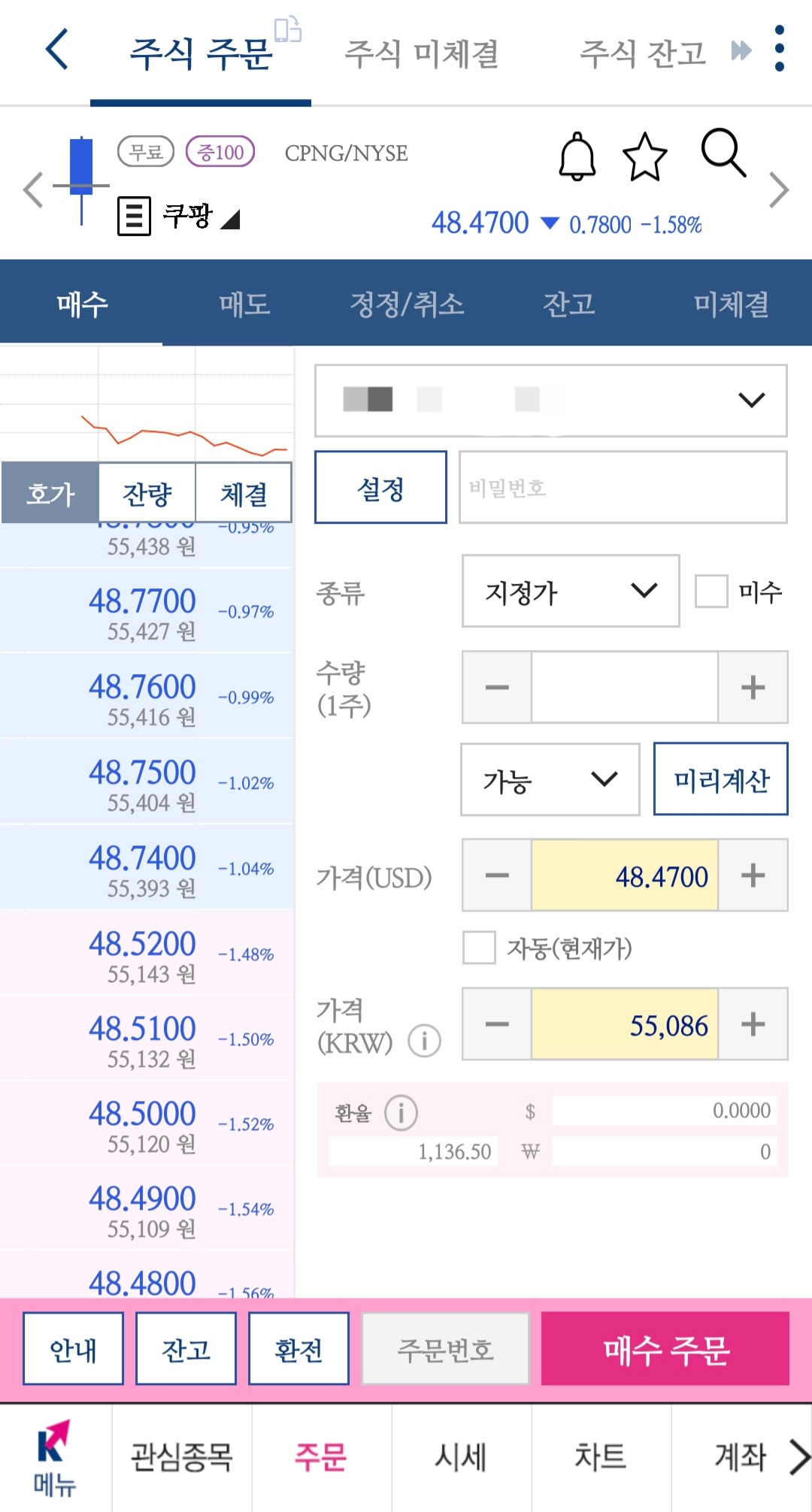The width and height of the screenshot is (812, 1512).
Task: Select the 48.7700 ask price row
Action: (x=147, y=611)
